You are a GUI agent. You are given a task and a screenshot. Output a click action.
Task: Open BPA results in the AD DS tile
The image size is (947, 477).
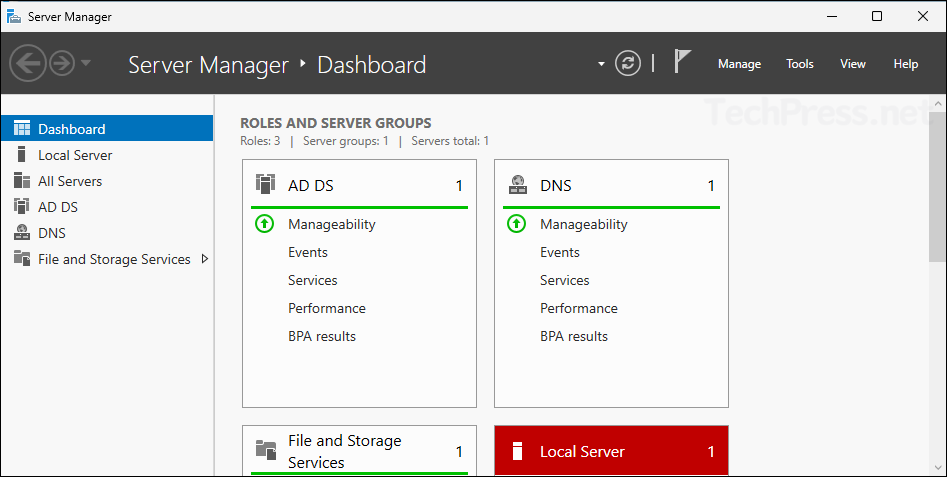(322, 336)
